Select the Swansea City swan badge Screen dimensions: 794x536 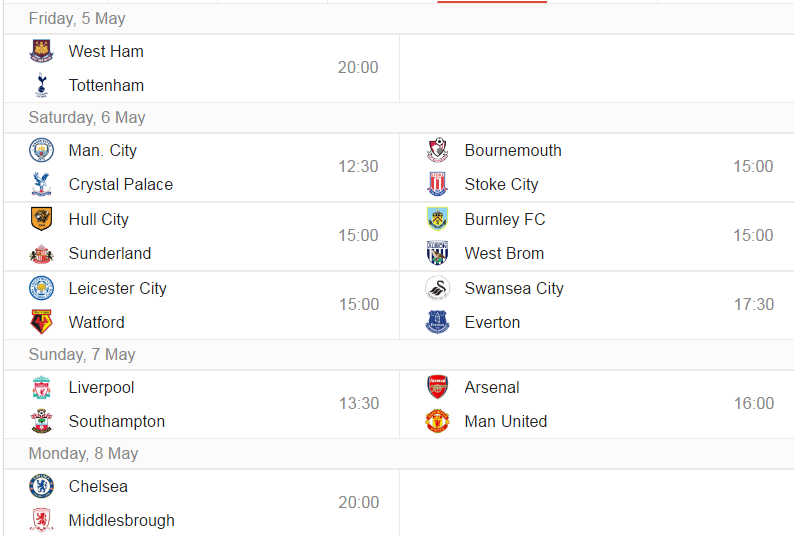coord(438,288)
